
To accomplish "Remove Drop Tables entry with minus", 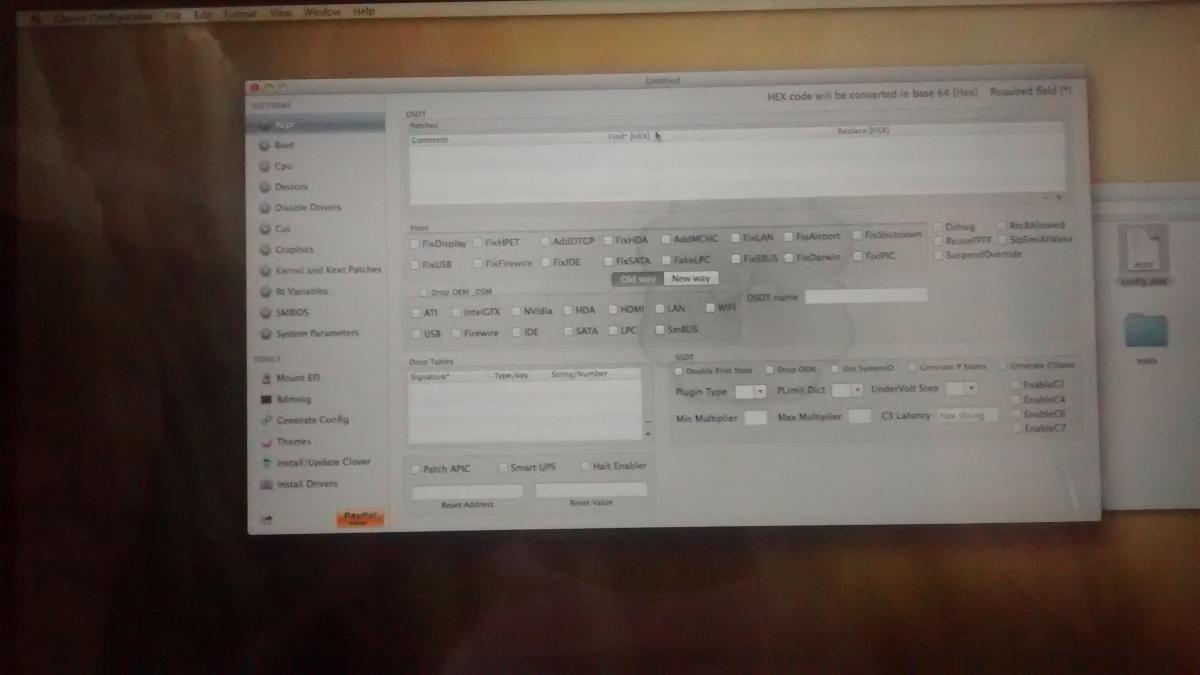I will [x=648, y=422].
